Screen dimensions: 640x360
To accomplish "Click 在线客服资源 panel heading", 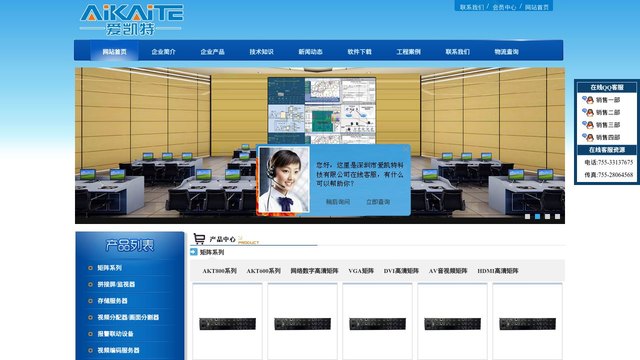I will coord(607,150).
